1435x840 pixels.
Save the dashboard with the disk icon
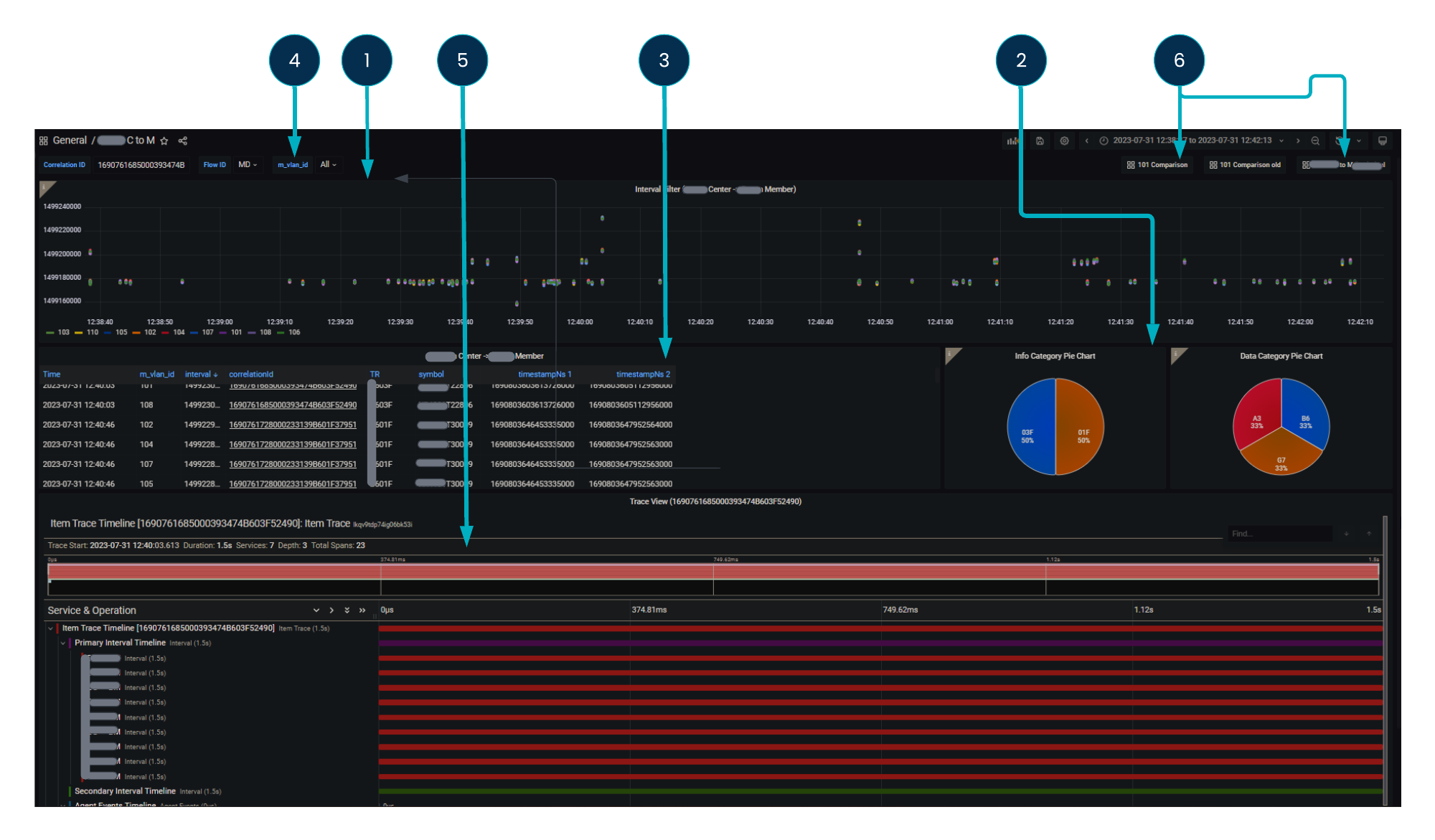[x=1040, y=141]
